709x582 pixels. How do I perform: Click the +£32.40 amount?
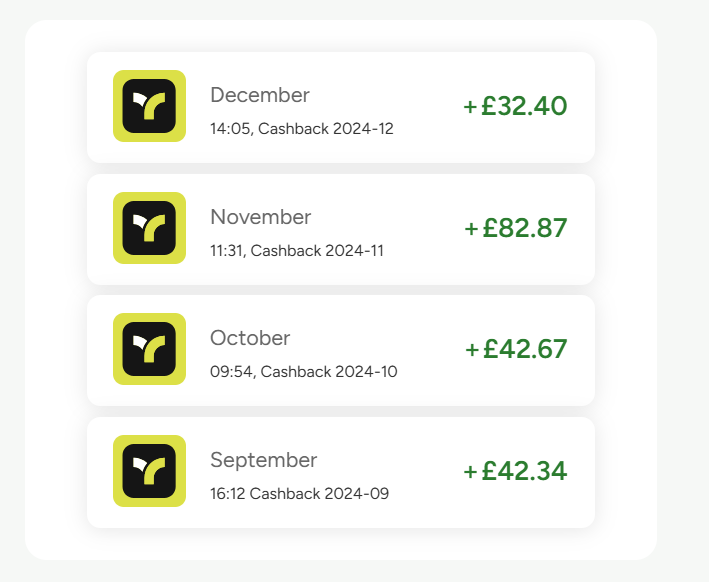tap(515, 106)
